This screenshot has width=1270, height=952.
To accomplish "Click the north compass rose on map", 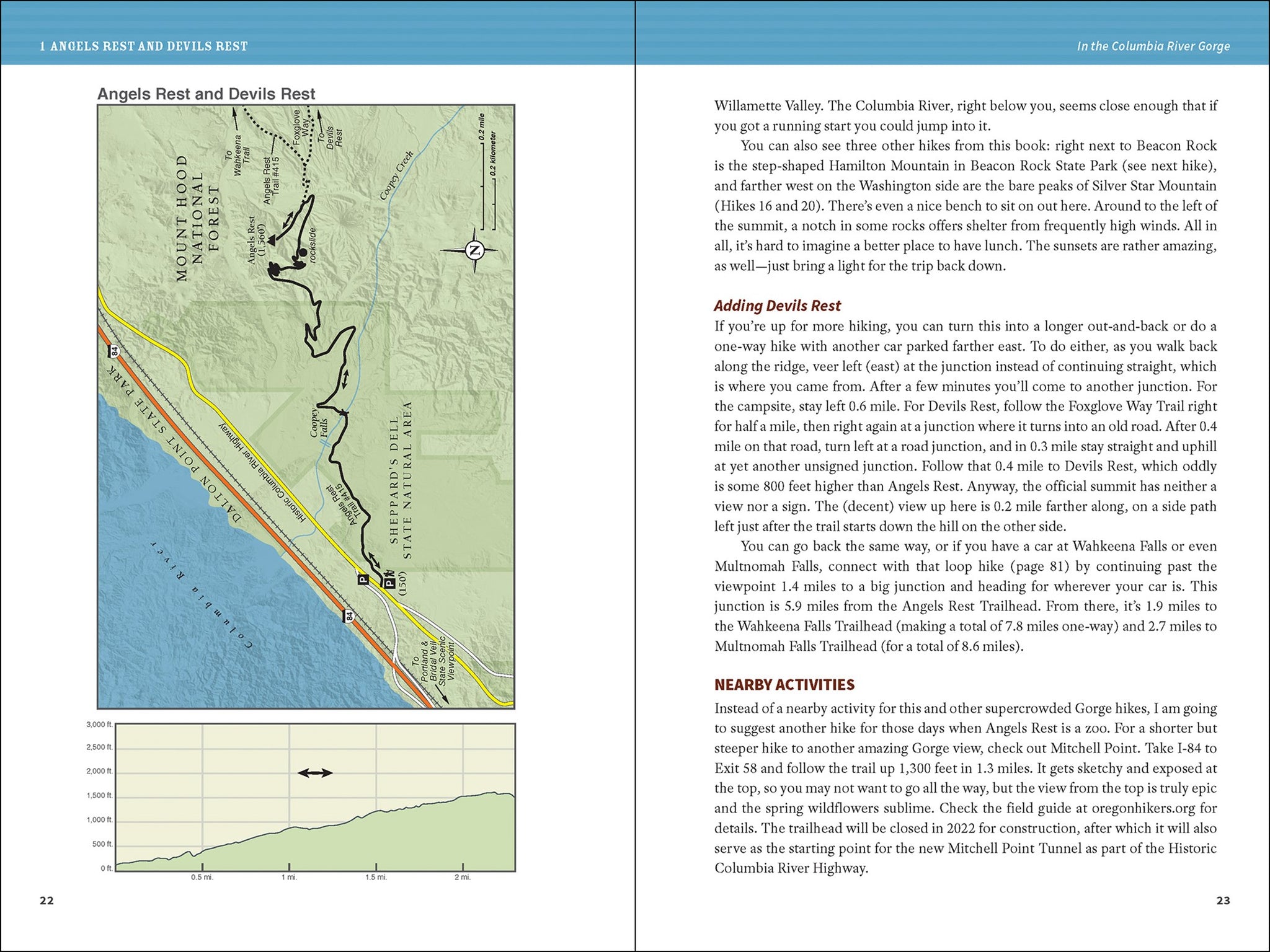I will [474, 250].
